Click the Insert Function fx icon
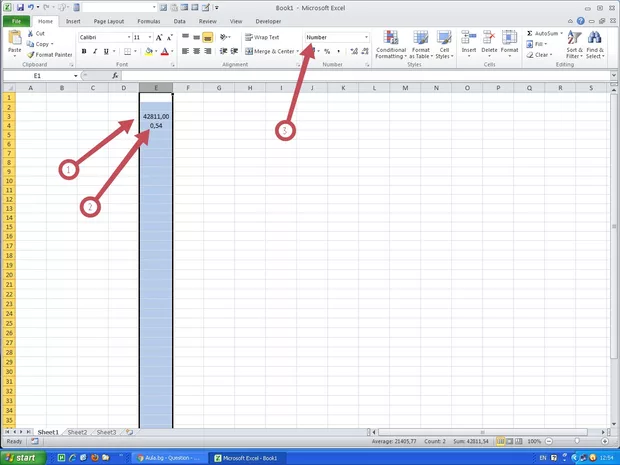 coord(115,76)
